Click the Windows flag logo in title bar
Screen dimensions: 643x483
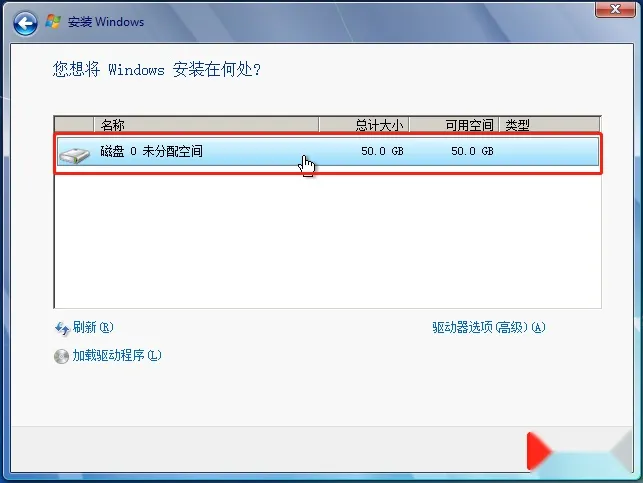pyautogui.click(x=53, y=21)
